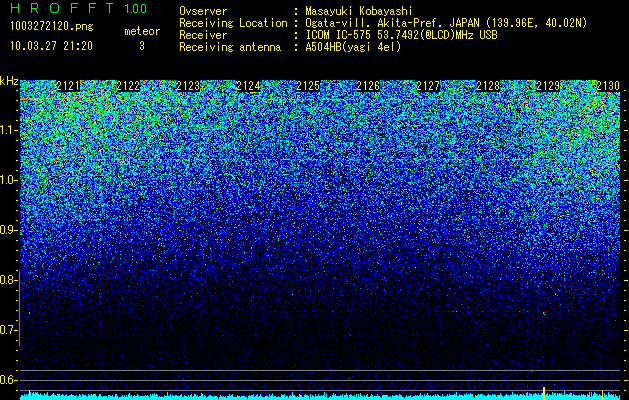Screen dimensions: 629x400
Task: Click the yellow spike near 2129 in the signal strip
Action: coord(544,393)
